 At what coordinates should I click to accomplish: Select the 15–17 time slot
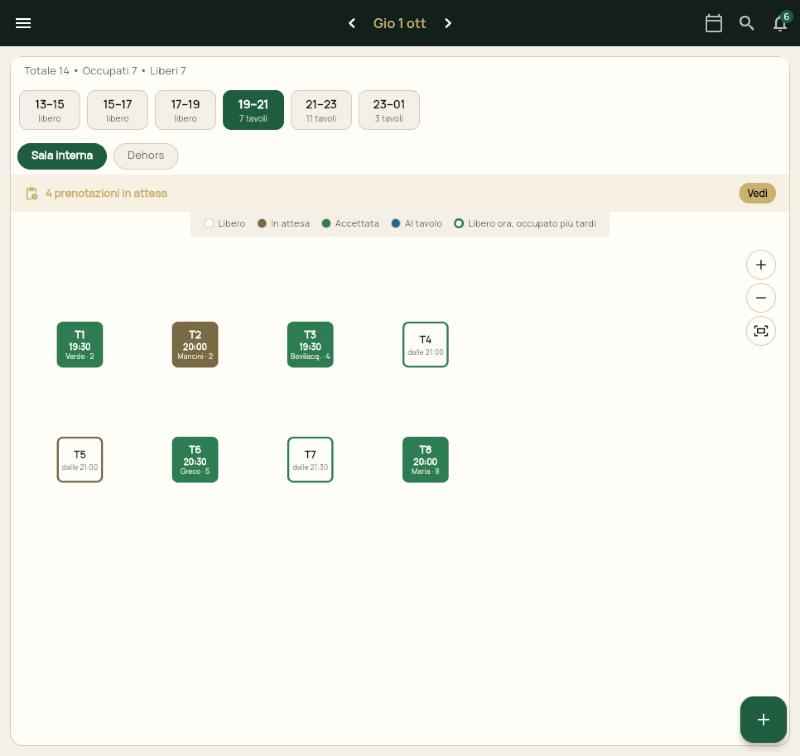pyautogui.click(x=117, y=110)
